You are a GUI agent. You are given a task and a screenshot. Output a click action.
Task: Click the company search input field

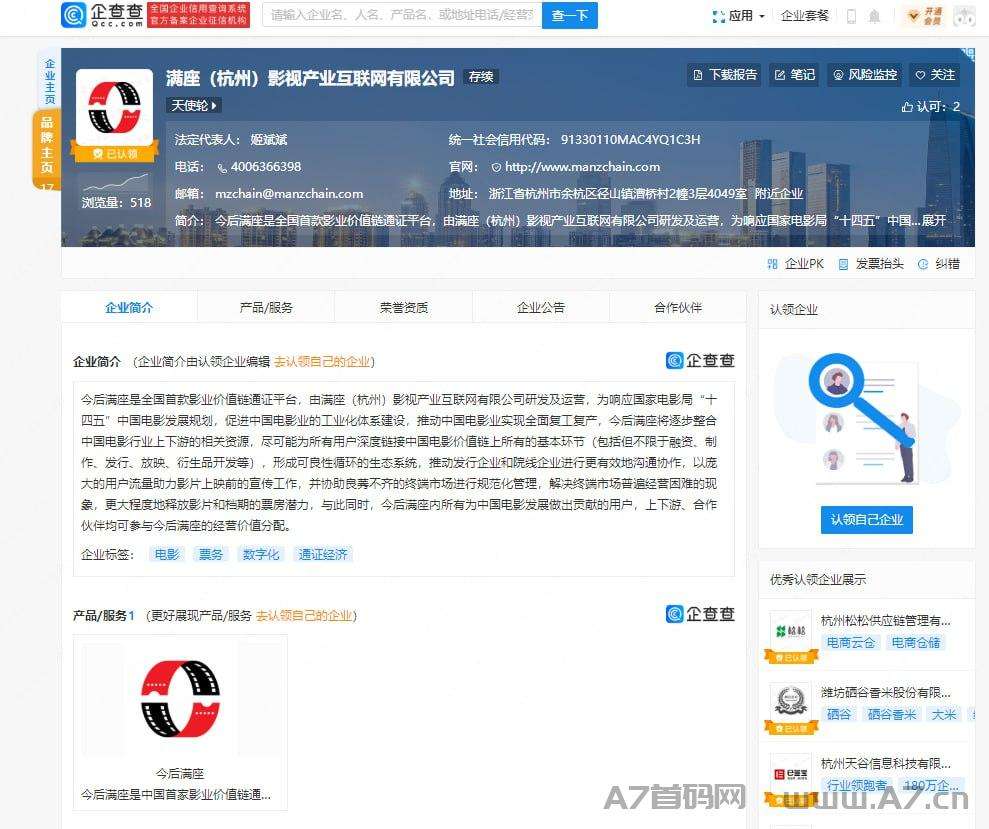(x=402, y=15)
